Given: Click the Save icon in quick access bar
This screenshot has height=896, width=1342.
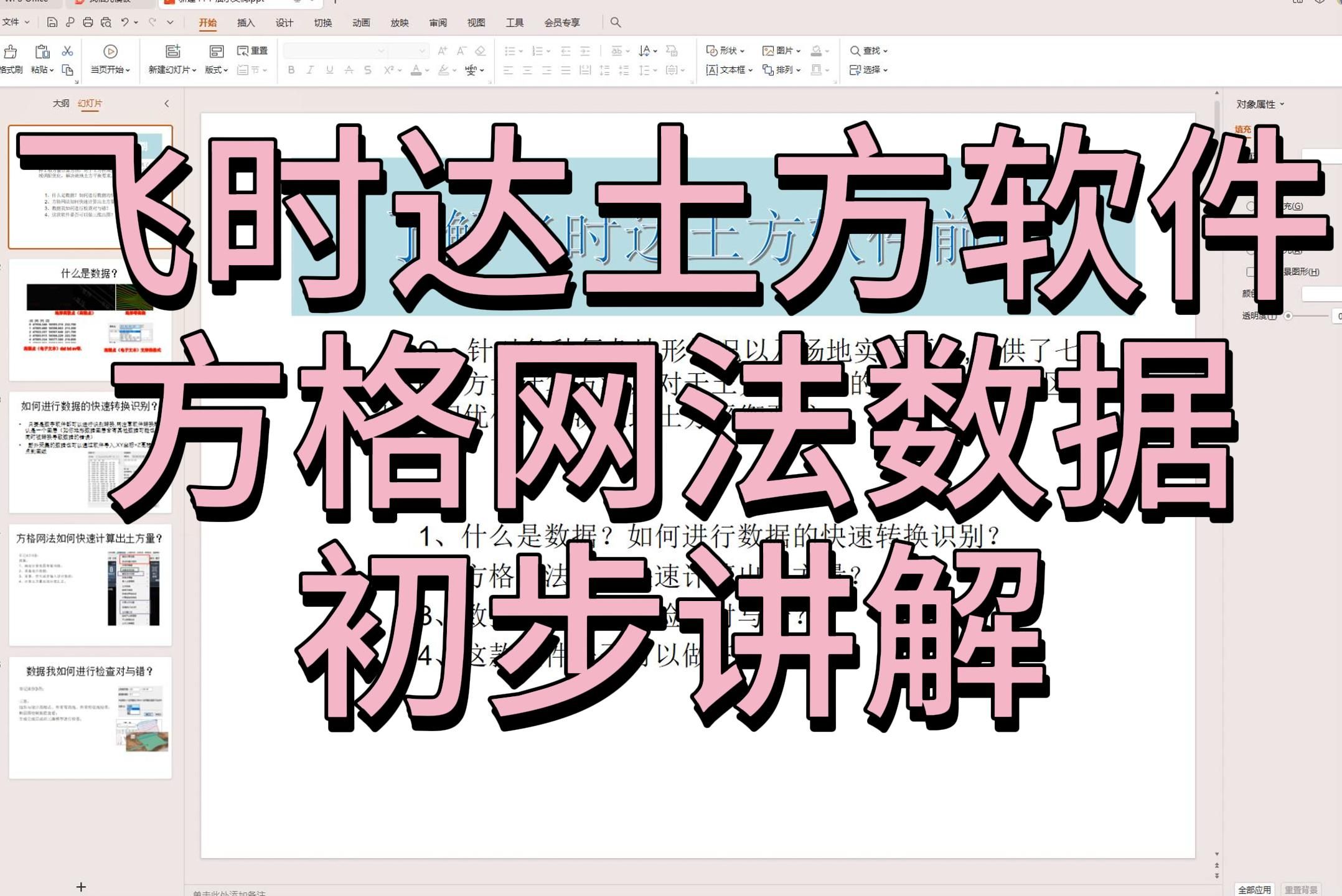Looking at the screenshot, I should [52, 22].
